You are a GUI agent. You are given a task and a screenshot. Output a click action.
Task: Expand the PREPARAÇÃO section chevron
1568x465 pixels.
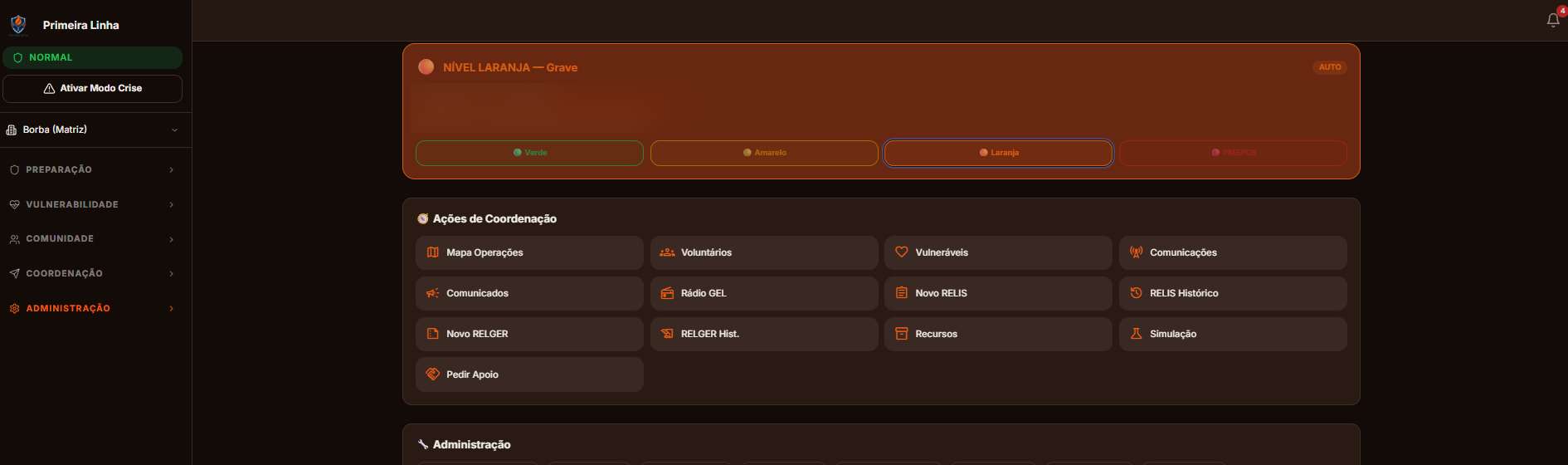tap(172, 170)
